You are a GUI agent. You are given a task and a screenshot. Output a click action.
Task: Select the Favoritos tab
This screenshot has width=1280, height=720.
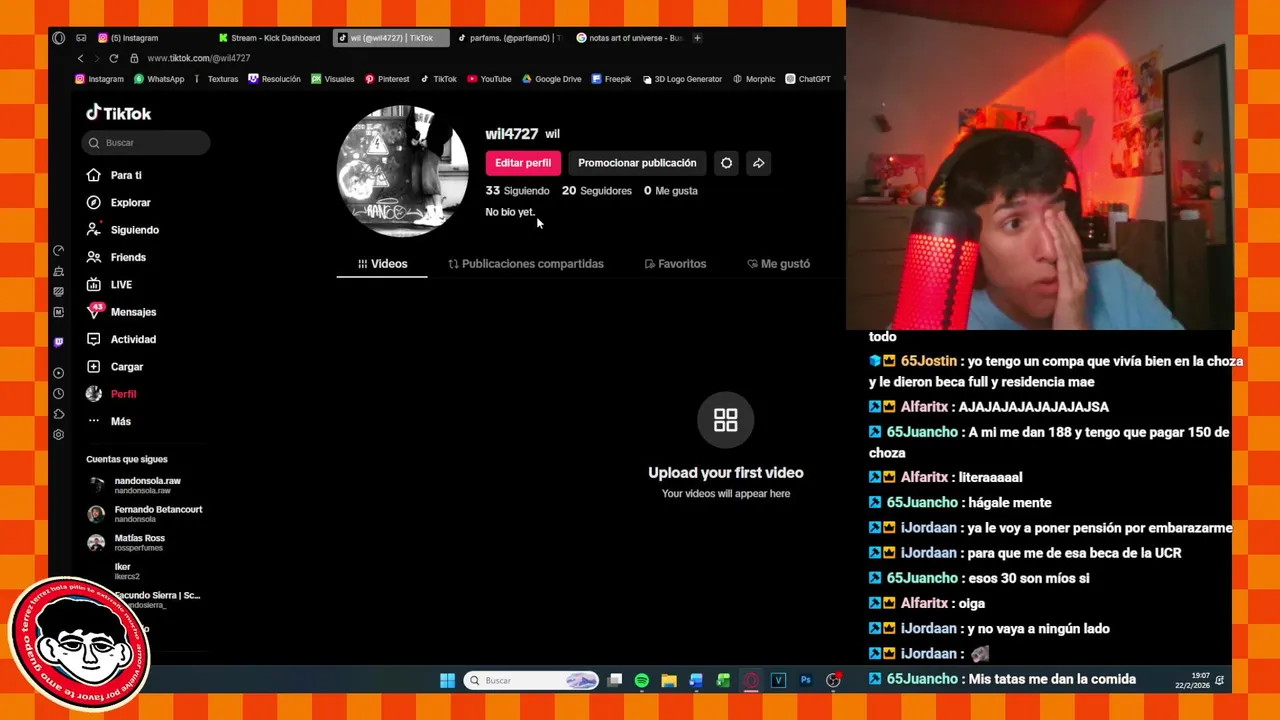point(675,264)
